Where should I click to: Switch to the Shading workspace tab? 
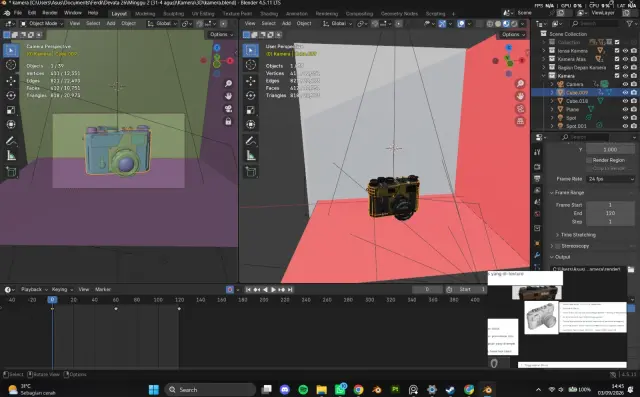[x=269, y=13]
